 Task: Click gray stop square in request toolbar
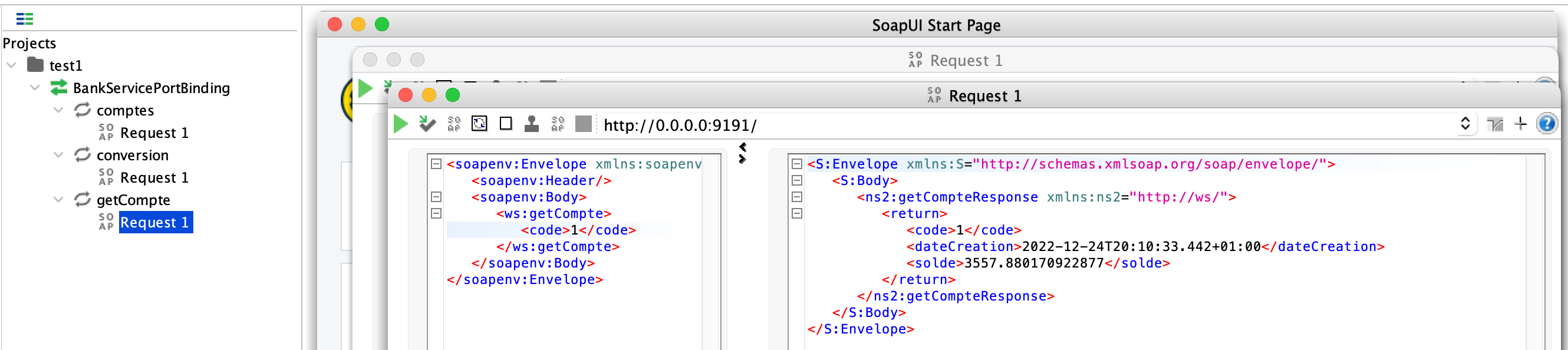click(x=584, y=124)
